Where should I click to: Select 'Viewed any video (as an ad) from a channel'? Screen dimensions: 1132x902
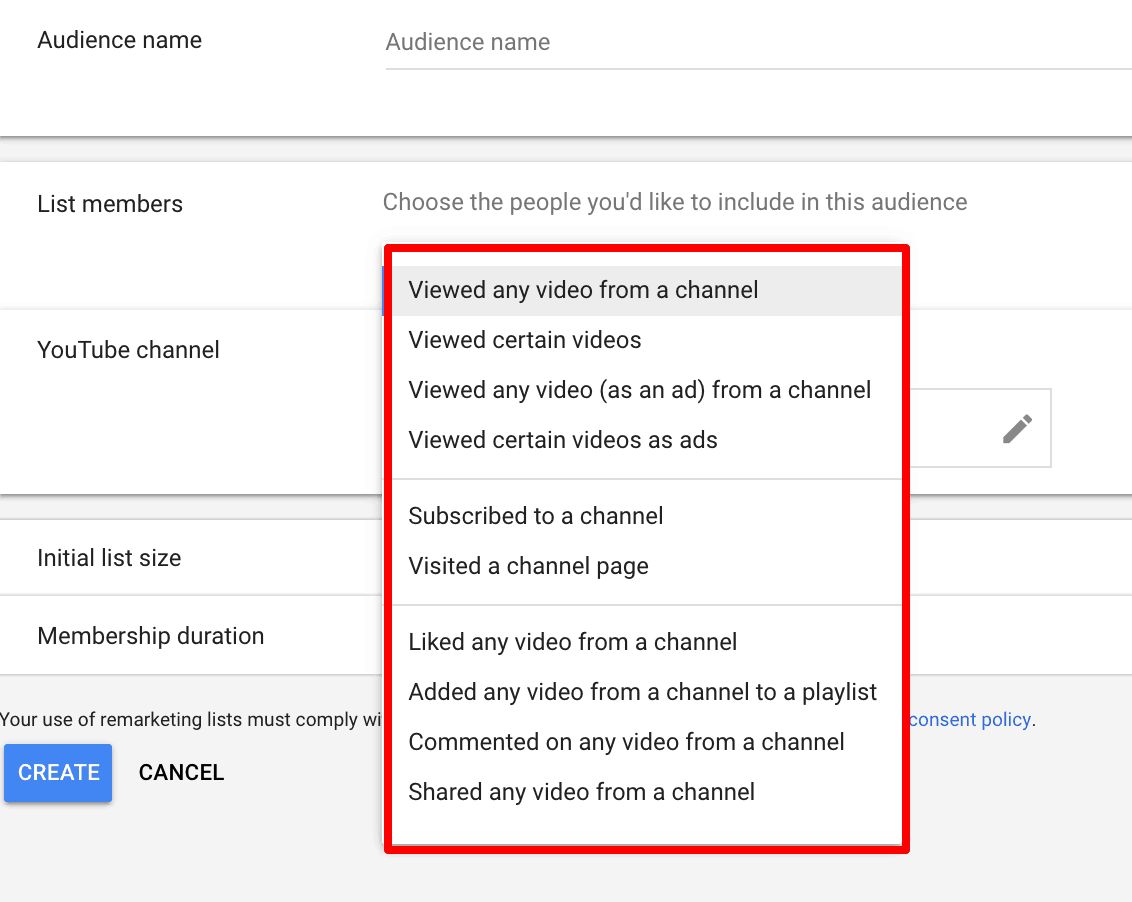pos(647,390)
